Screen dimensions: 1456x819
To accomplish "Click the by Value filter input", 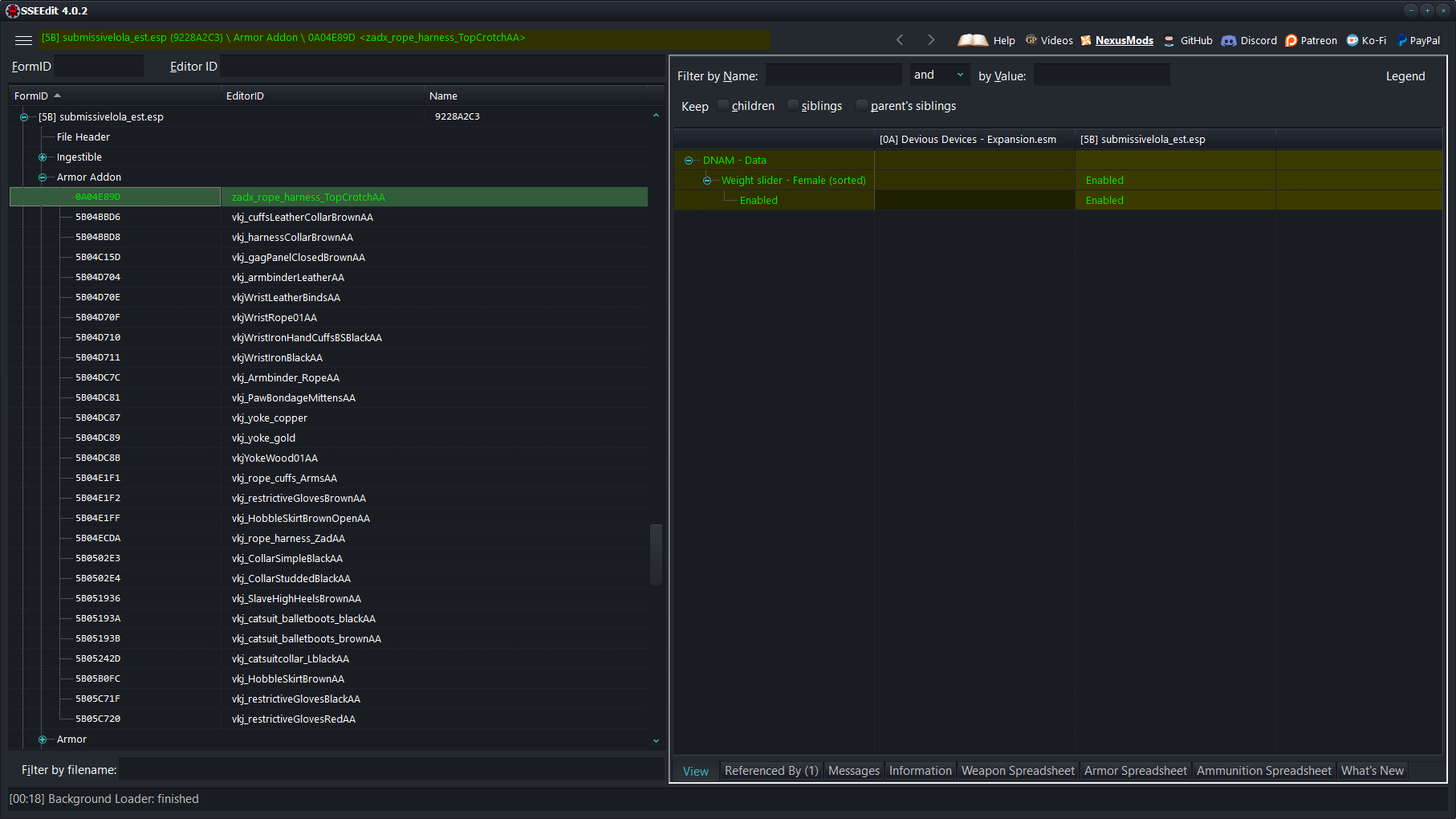I will tap(1101, 75).
